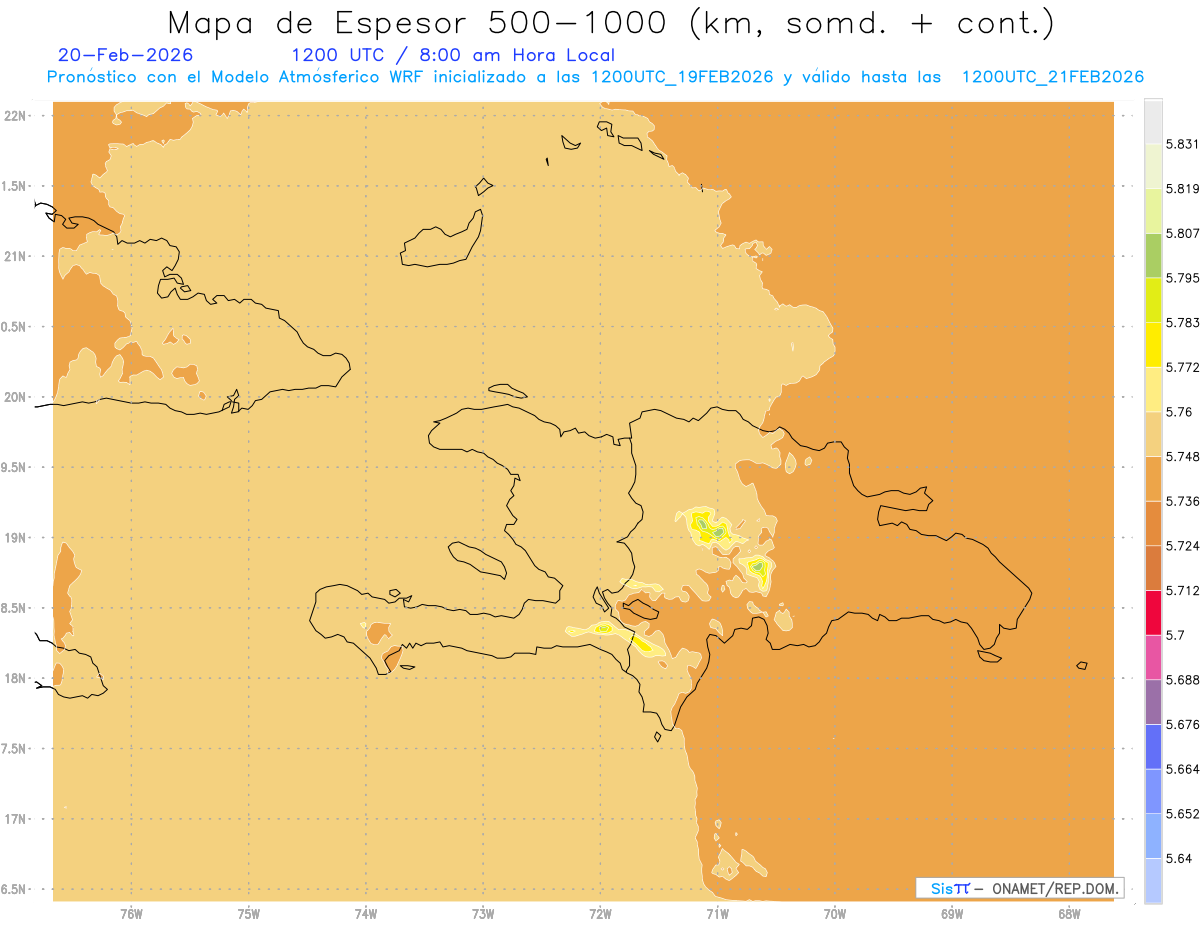Click the colorbar value '5.748'
Image resolution: width=1200 pixels, height=927 pixels.
[x=1183, y=456]
